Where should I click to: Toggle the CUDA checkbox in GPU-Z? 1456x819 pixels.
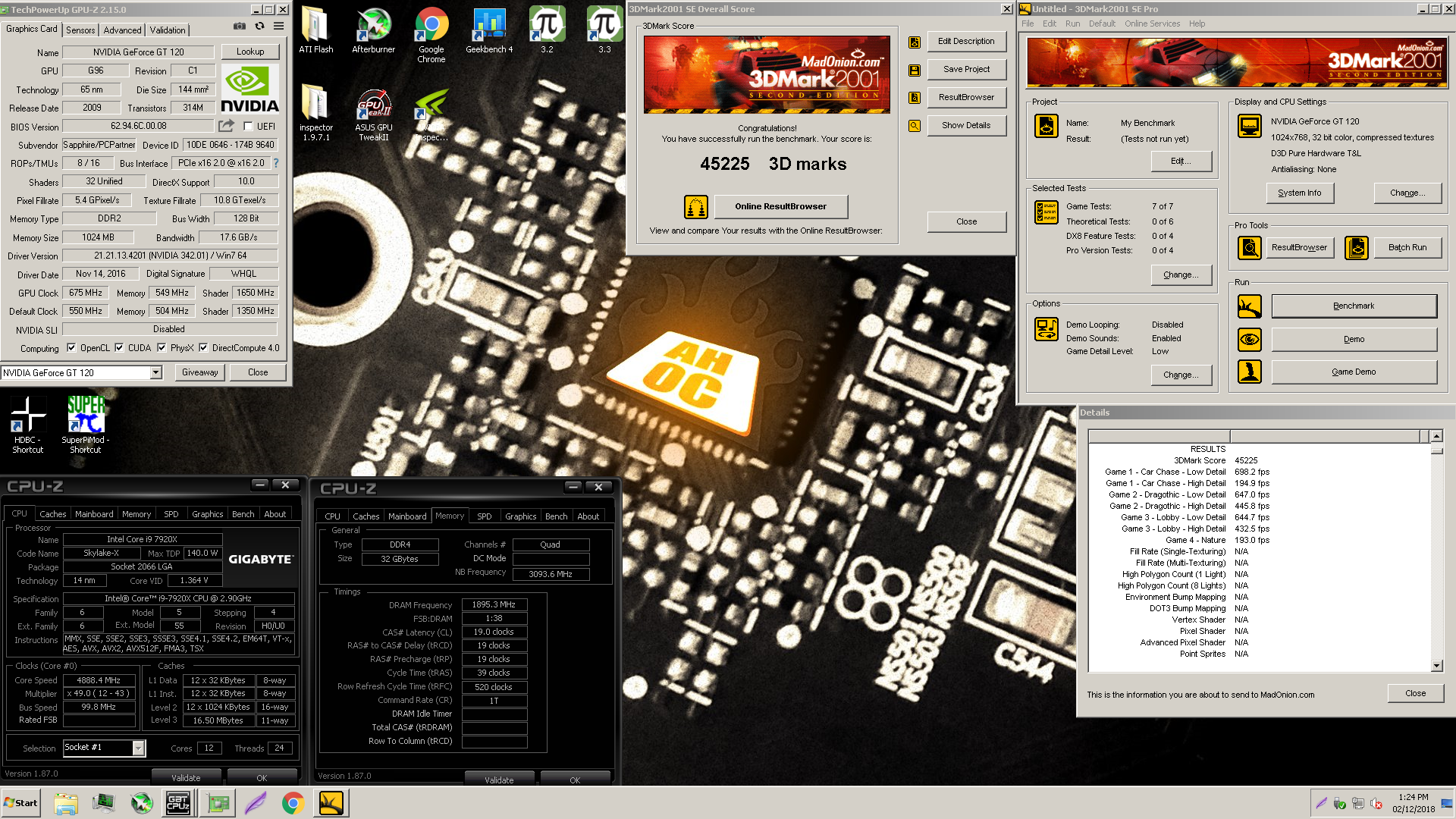[x=119, y=348]
